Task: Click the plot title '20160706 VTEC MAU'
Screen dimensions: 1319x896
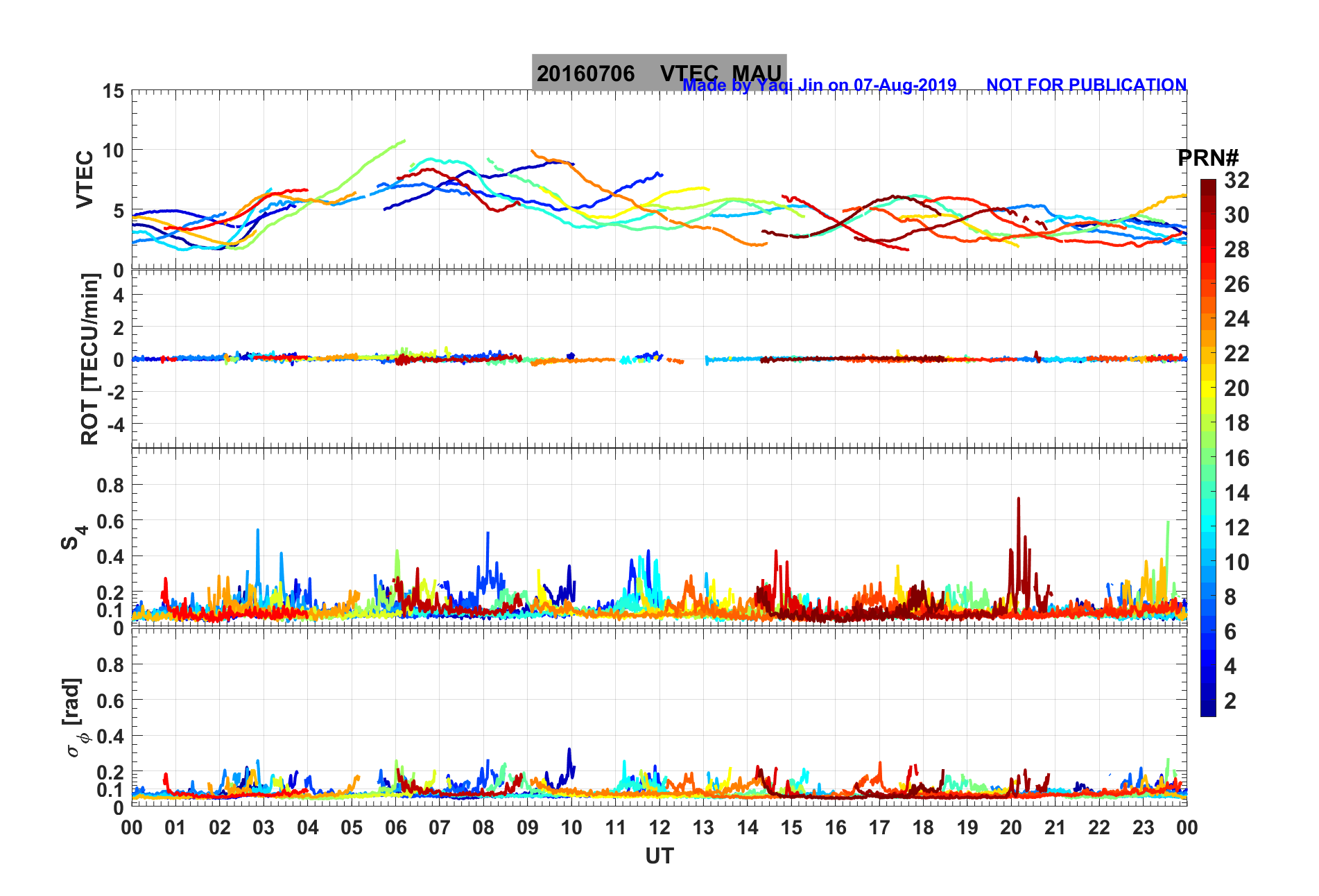Action: (659, 73)
